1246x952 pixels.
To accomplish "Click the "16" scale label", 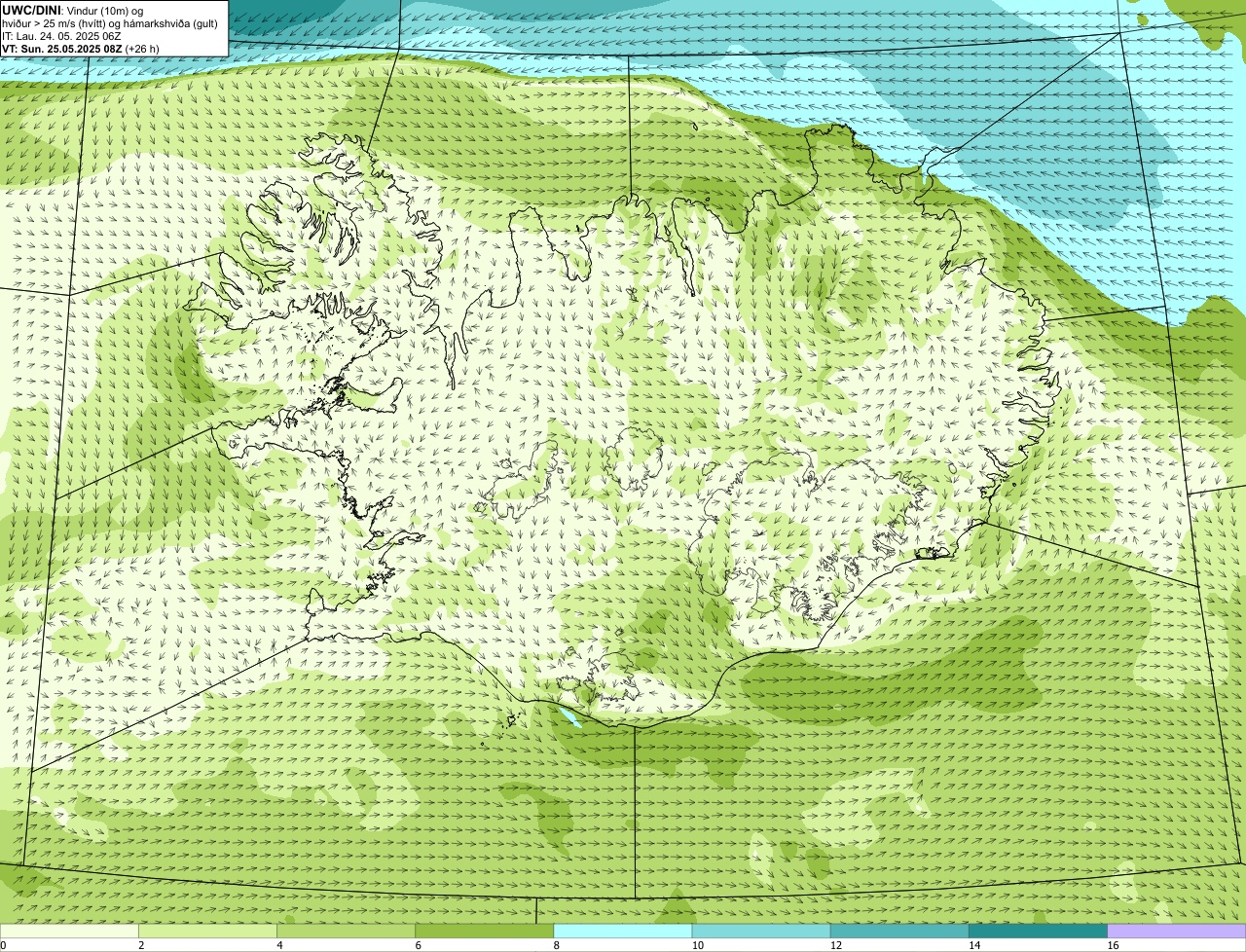I will click(x=1113, y=945).
